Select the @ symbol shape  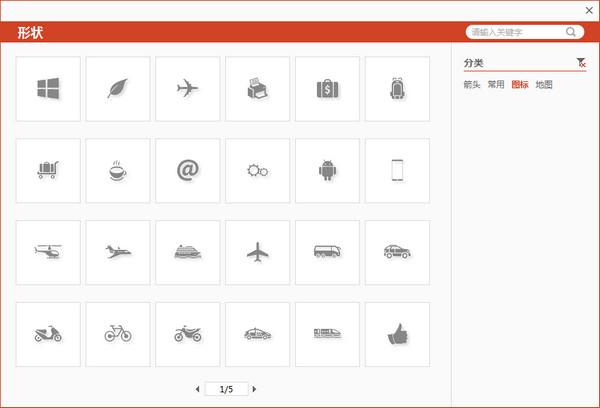187,171
